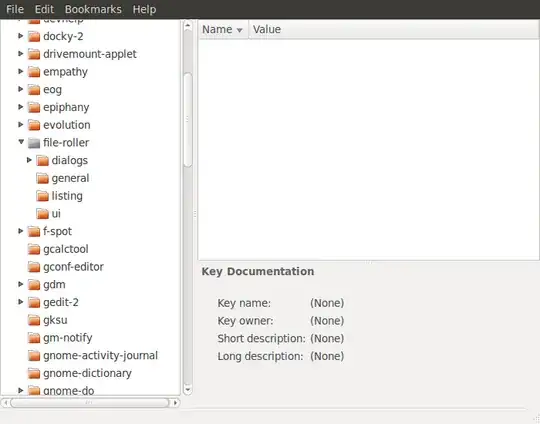Click the Key name (None) value
The height and width of the screenshot is (424, 540).
click(x=327, y=303)
